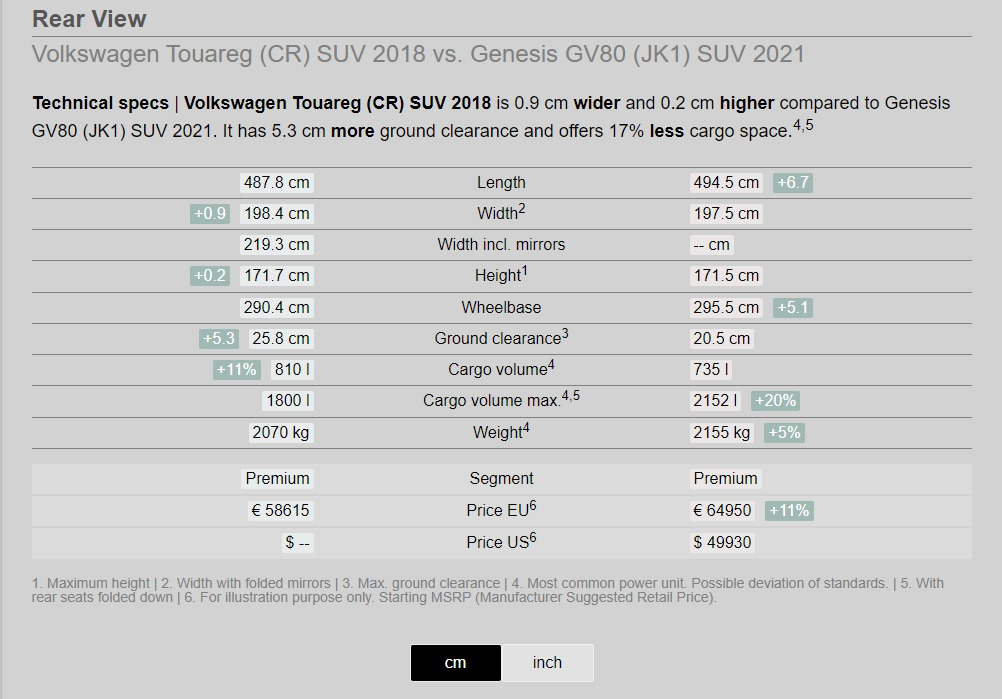Viewport: 1002px width, 699px height.
Task: Select the GV80 wheelbase 295.5 cm
Action: point(726,307)
